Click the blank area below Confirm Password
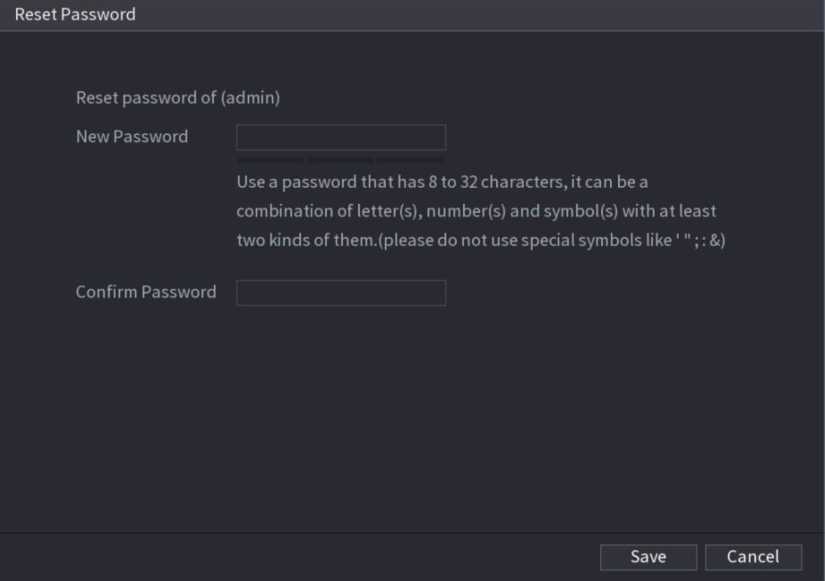 [x=412, y=420]
